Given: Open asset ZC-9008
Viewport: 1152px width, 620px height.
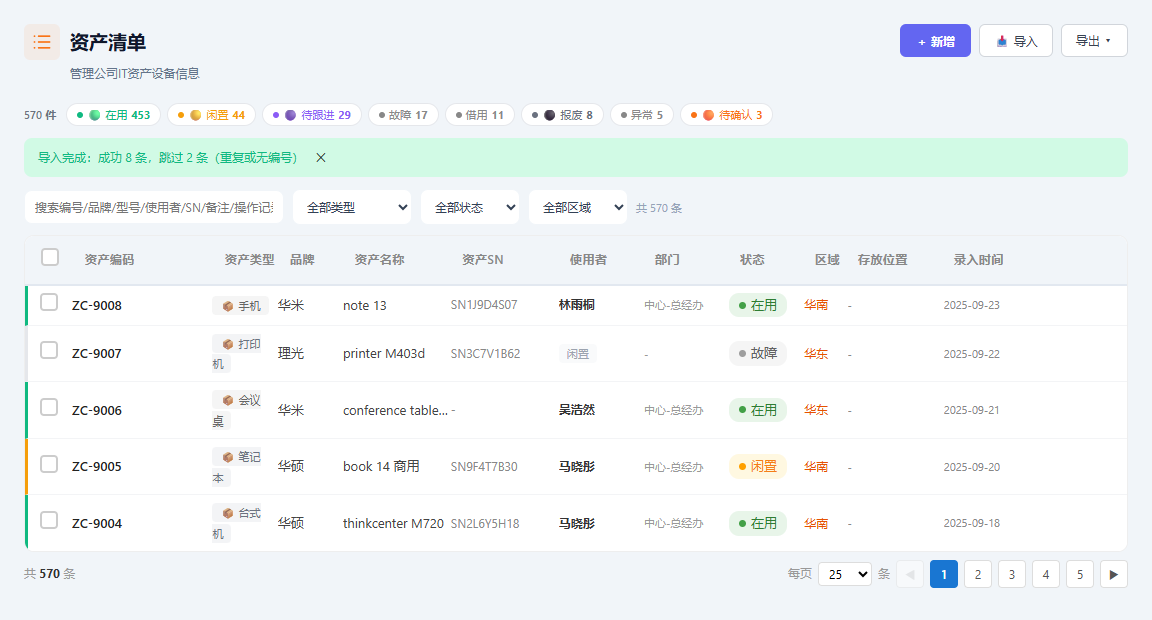Looking at the screenshot, I should (x=97, y=306).
